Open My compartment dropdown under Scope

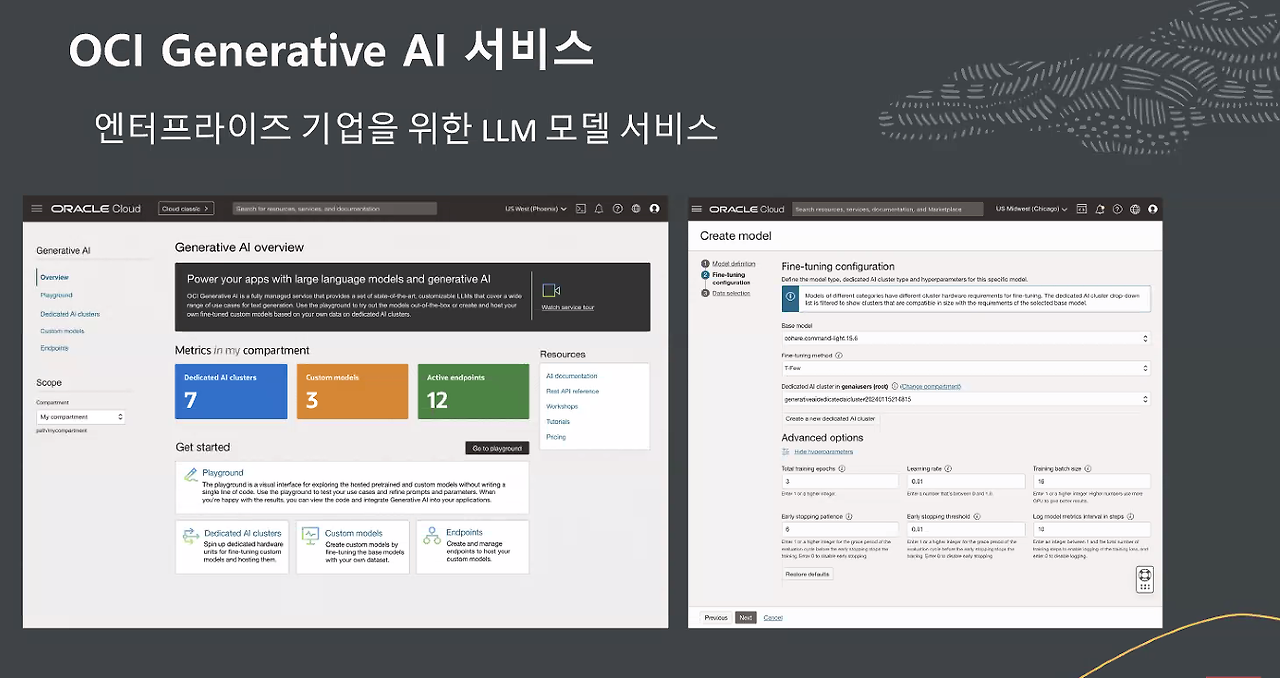81,417
